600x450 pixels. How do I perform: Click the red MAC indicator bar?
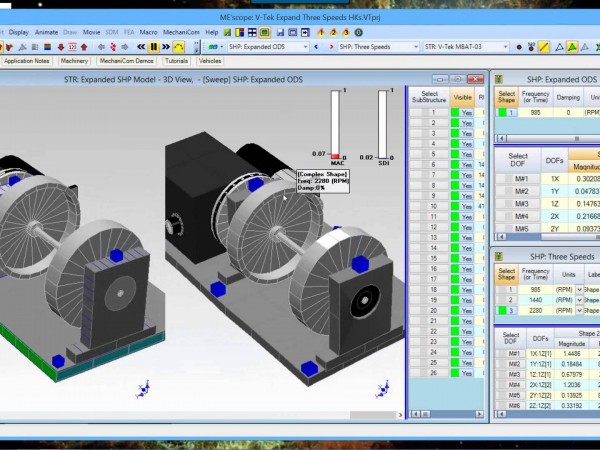[x=337, y=157]
